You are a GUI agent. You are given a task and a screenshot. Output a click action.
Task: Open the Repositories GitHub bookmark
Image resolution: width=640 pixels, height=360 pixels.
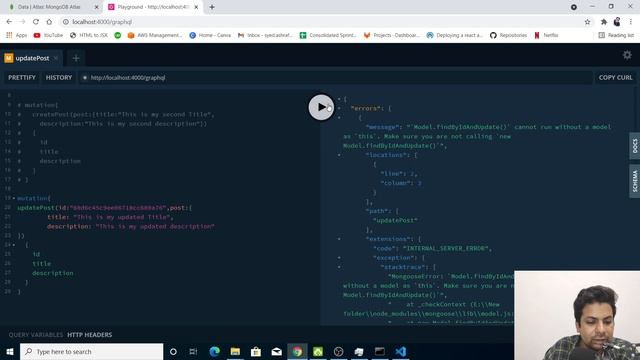coord(509,35)
